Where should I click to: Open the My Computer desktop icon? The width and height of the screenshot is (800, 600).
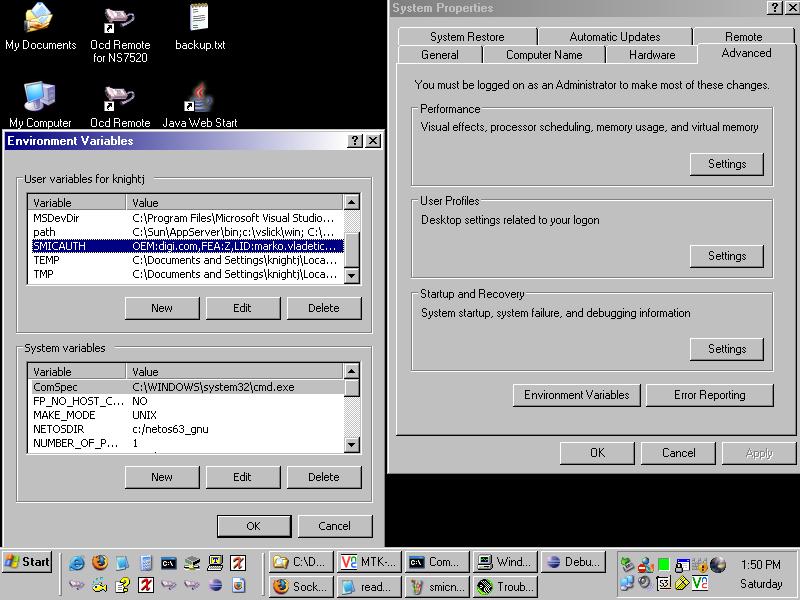coord(39,100)
